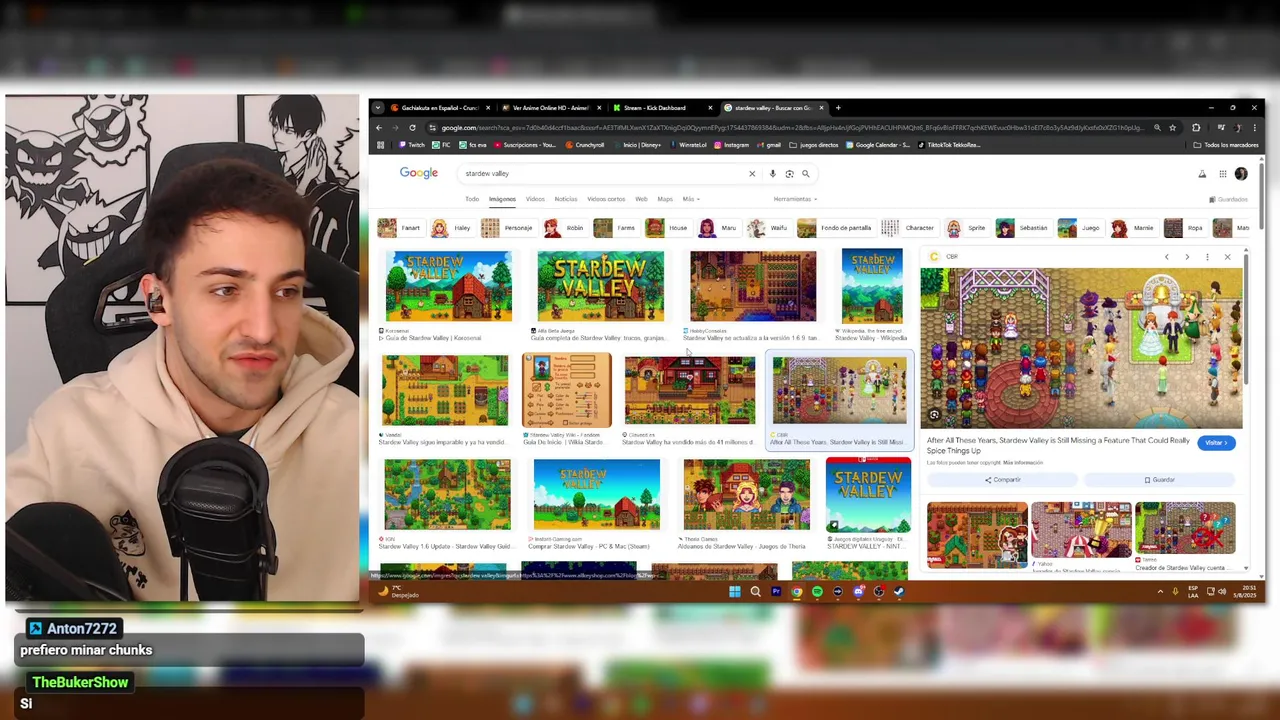Viewport: 1280px width, 720px height.
Task: Select the Noticias search tab
Action: tap(566, 199)
